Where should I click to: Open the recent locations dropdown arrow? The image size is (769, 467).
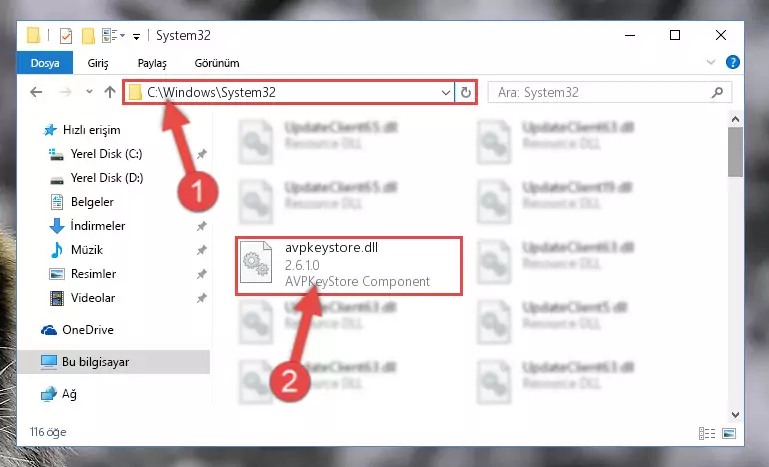pos(89,92)
